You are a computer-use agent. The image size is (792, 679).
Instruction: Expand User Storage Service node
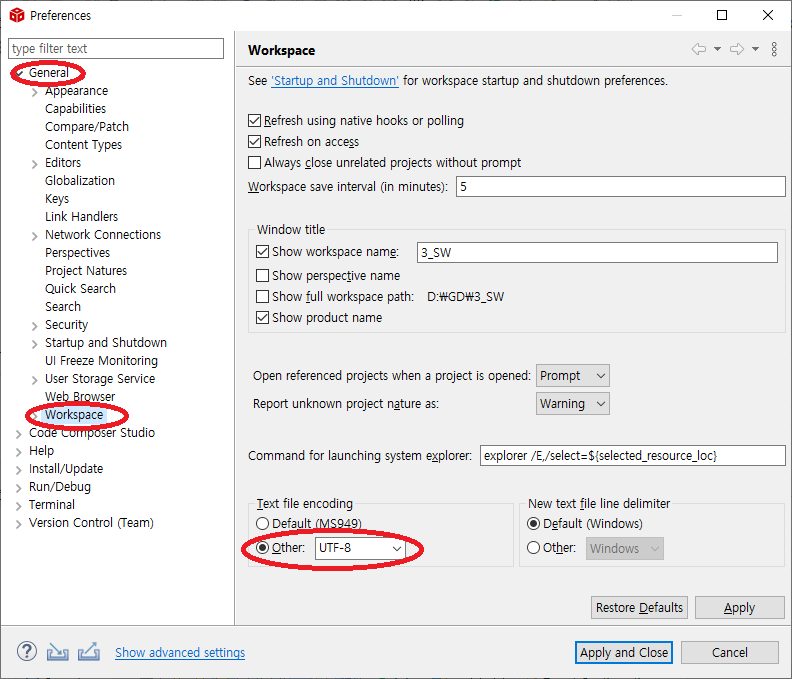(x=34, y=380)
